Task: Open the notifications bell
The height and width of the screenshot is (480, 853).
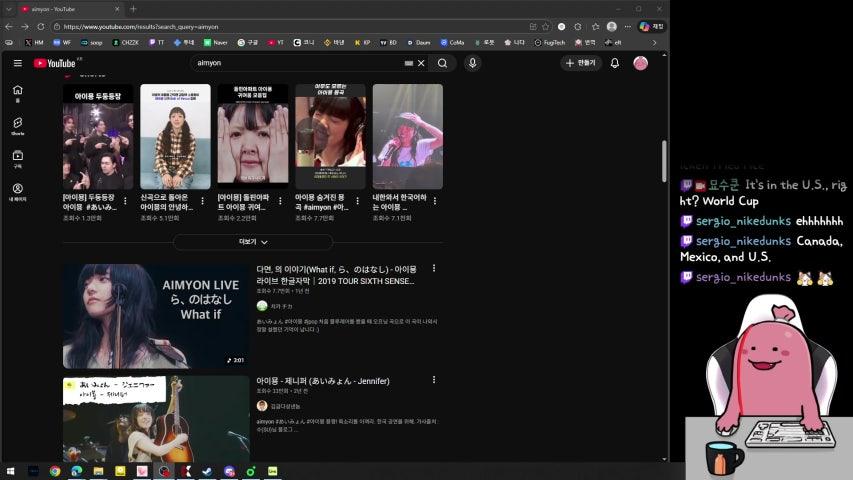Action: click(614, 63)
